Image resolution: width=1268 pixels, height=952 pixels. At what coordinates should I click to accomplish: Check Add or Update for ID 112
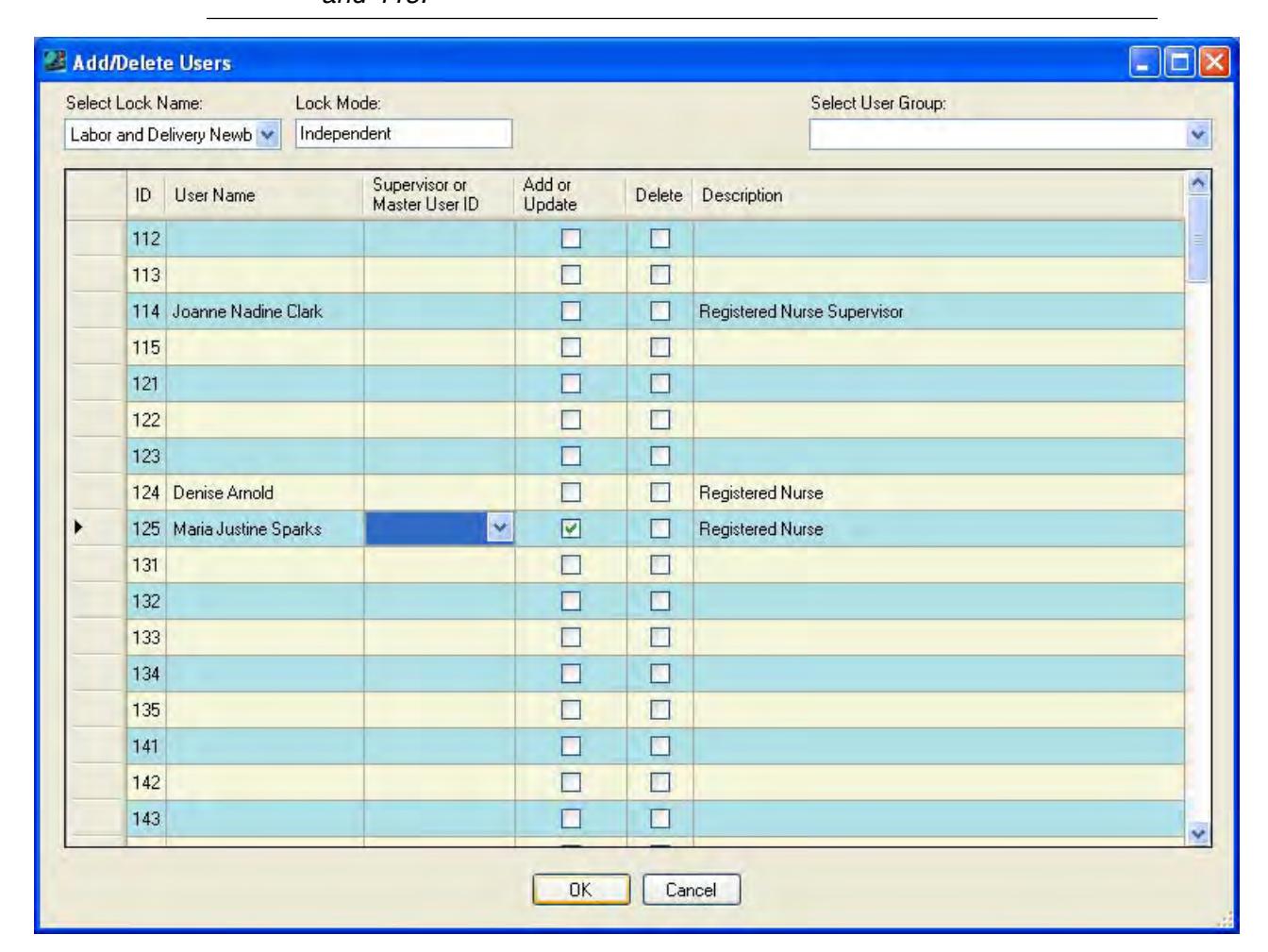tap(571, 240)
